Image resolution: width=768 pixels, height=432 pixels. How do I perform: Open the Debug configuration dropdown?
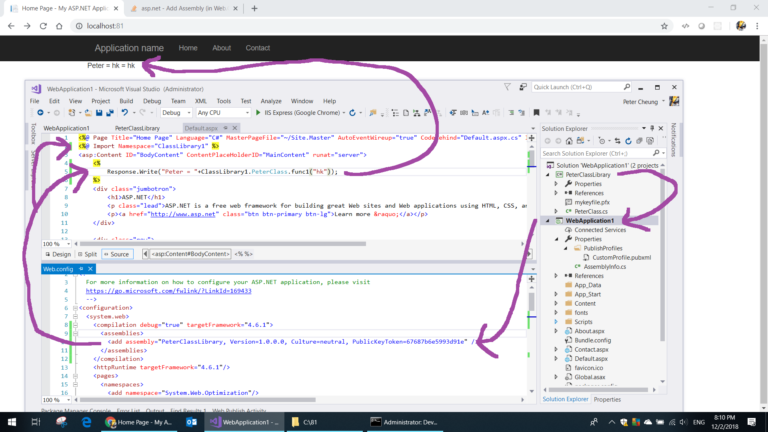pyautogui.click(x=176, y=113)
